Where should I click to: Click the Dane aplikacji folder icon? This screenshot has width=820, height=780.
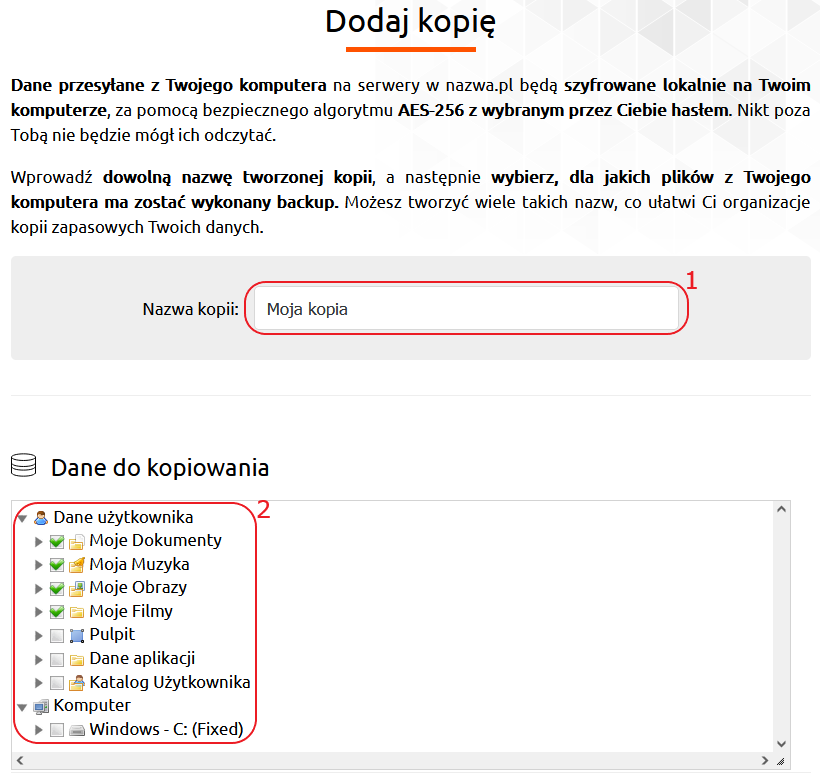tap(77, 660)
